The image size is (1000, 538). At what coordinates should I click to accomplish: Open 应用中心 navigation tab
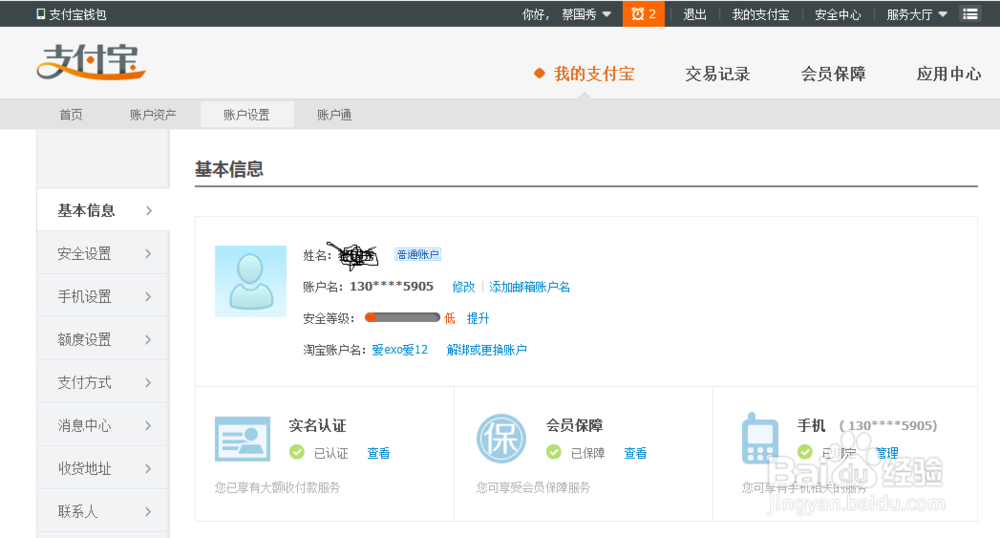[949, 74]
